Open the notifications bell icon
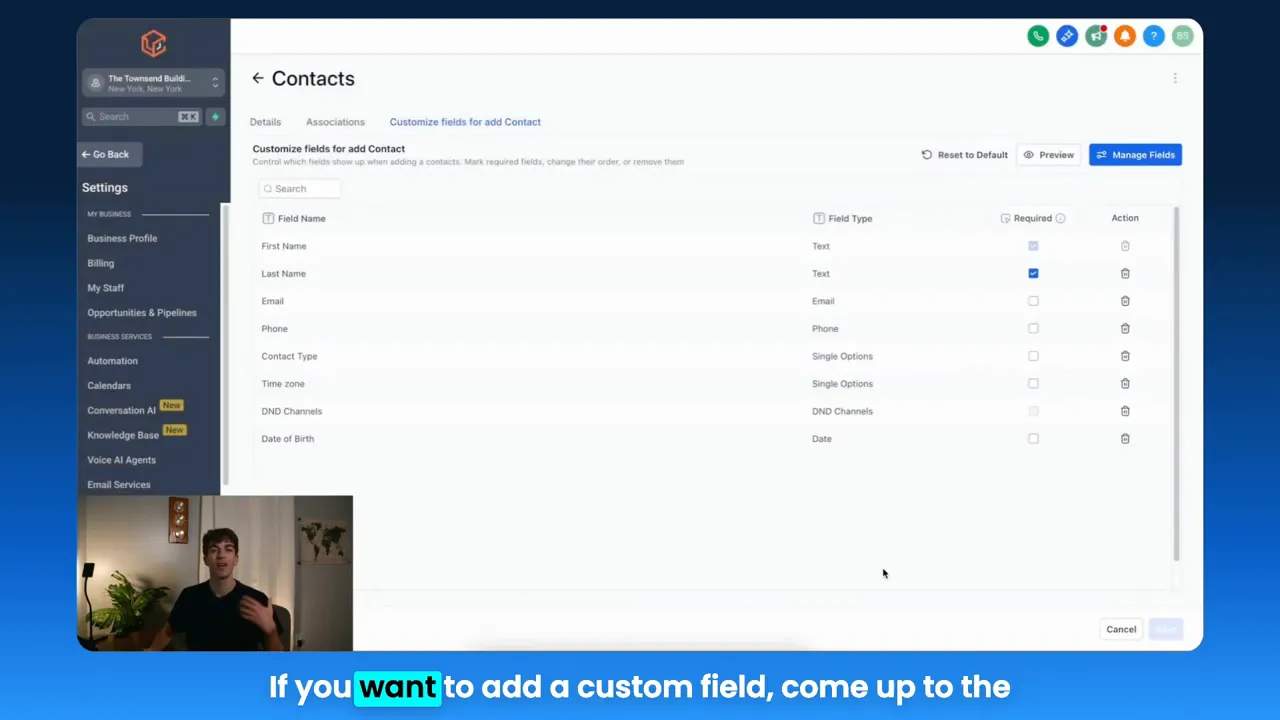Screen dimensions: 1280x720 1124,36
